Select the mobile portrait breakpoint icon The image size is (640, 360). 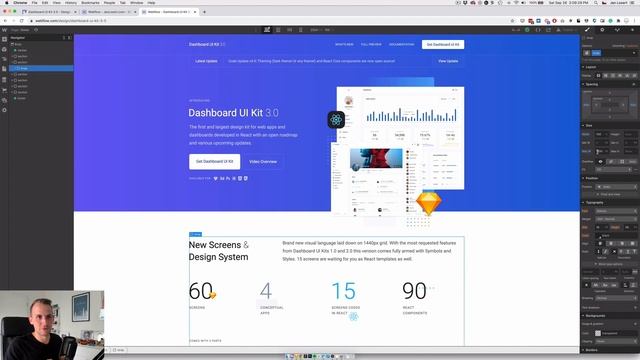coord(301,30)
